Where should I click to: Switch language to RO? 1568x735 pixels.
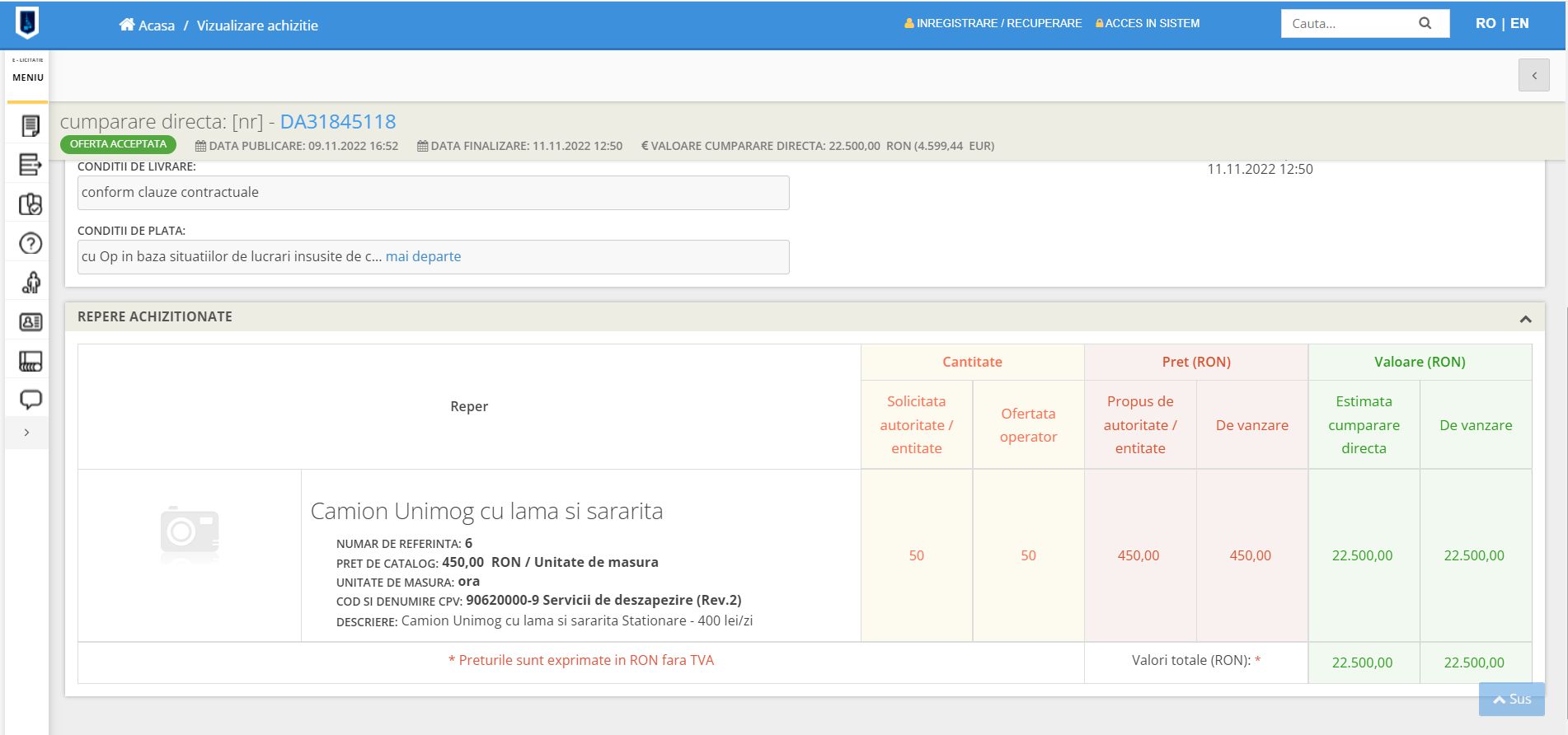[1486, 23]
